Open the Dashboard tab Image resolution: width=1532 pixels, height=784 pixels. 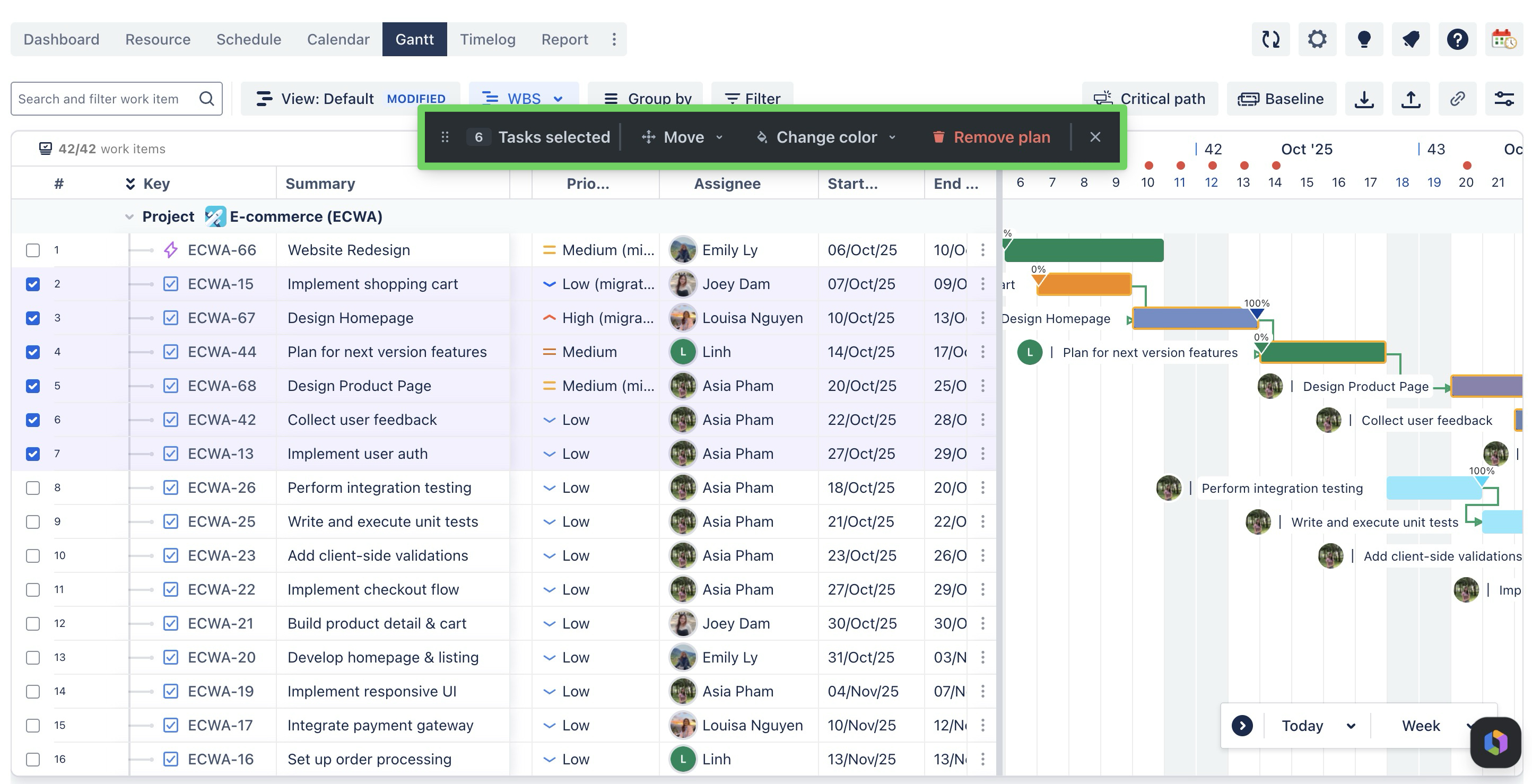point(61,39)
